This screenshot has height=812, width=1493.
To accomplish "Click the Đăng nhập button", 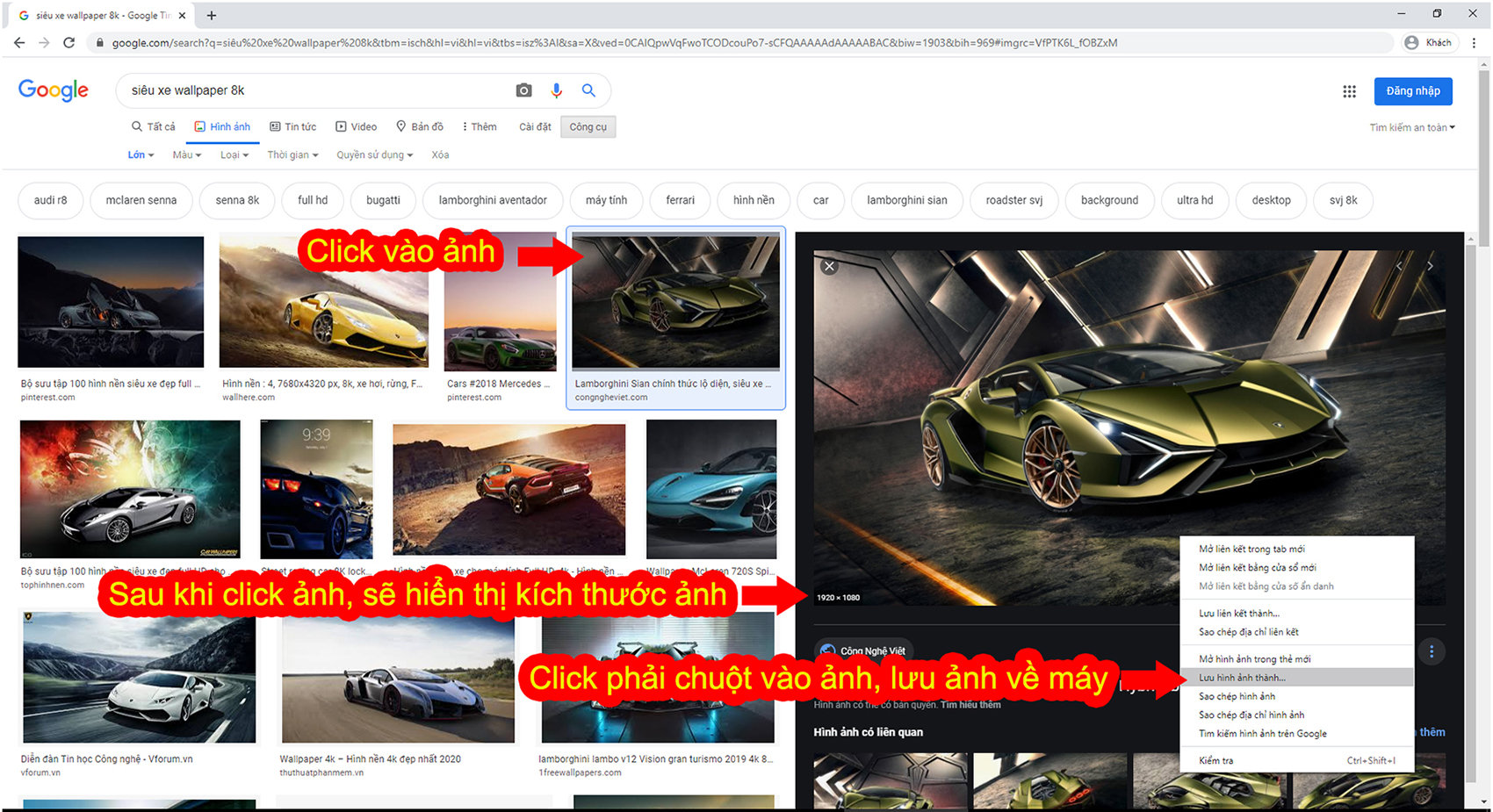I will pos(1412,90).
